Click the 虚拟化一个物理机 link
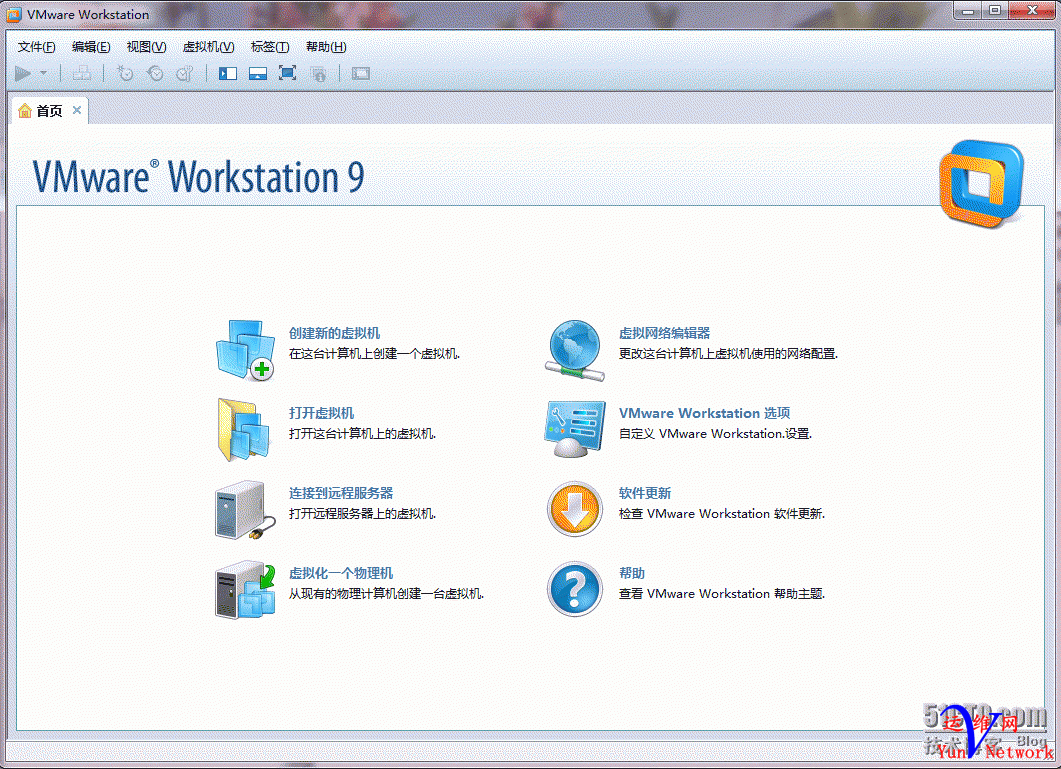Image resolution: width=1061 pixels, height=769 pixels. click(x=341, y=573)
